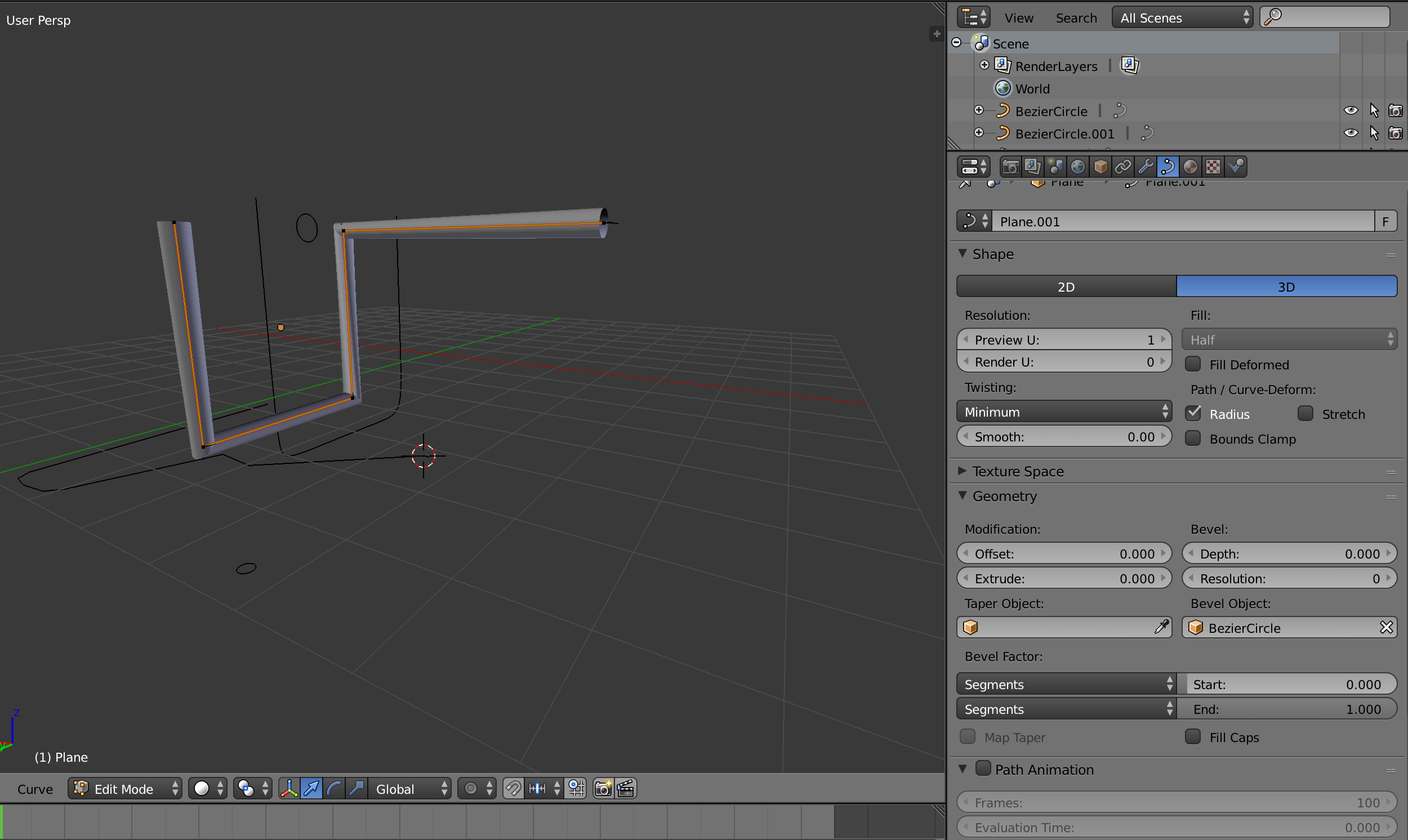This screenshot has width=1408, height=840.
Task: Open Bevel Factor start mapping dropdown
Action: pos(1067,685)
